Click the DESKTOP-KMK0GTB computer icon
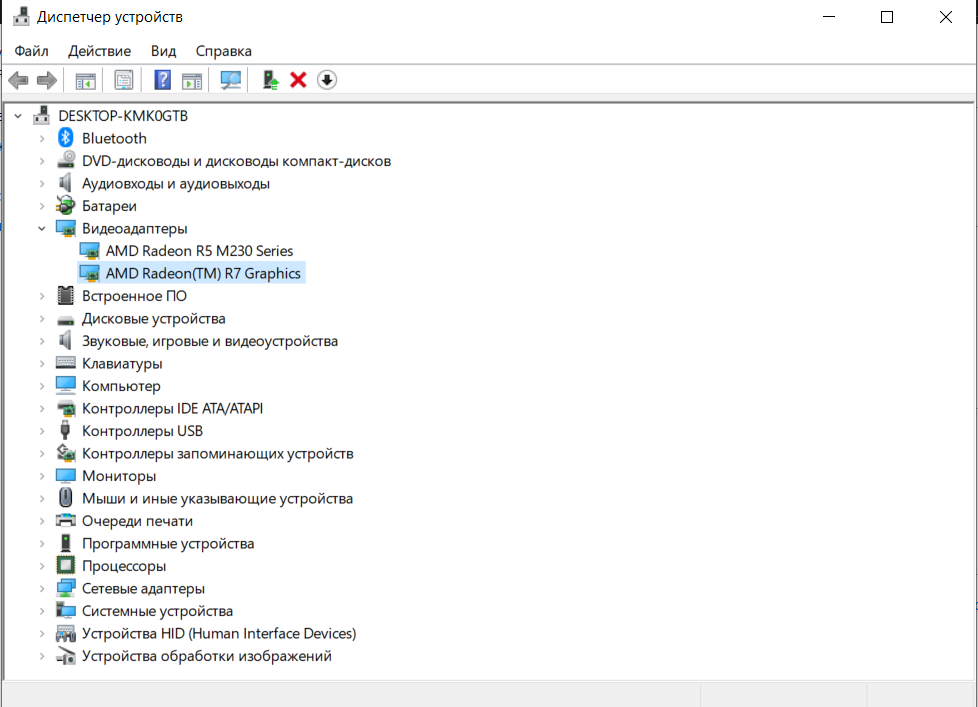Image resolution: width=978 pixels, height=707 pixels. pyautogui.click(x=42, y=115)
